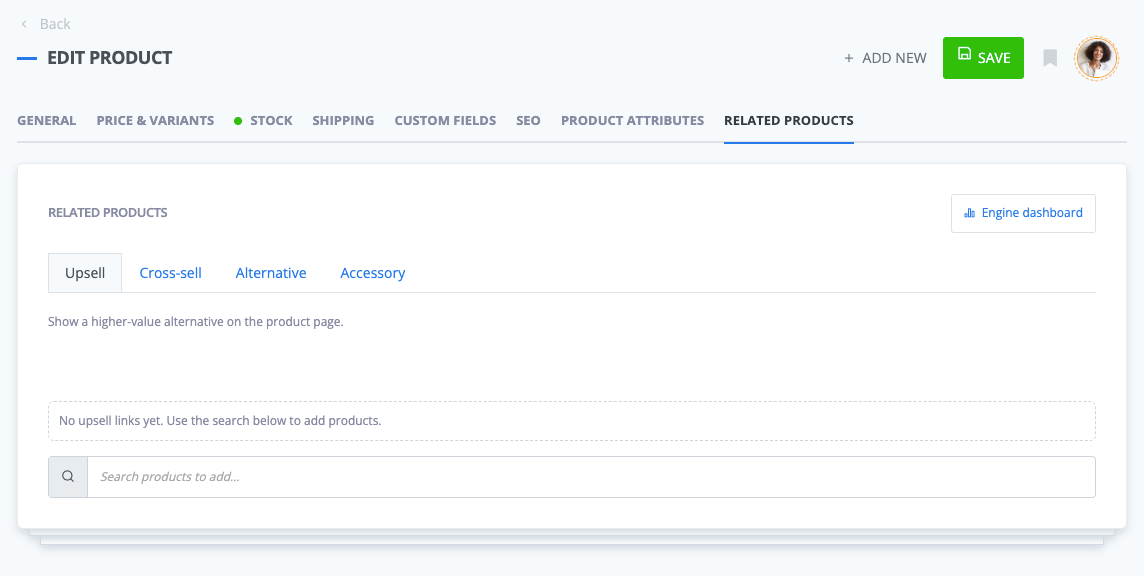Viewport: 1144px width, 576px height.
Task: Add a new product
Action: click(885, 58)
